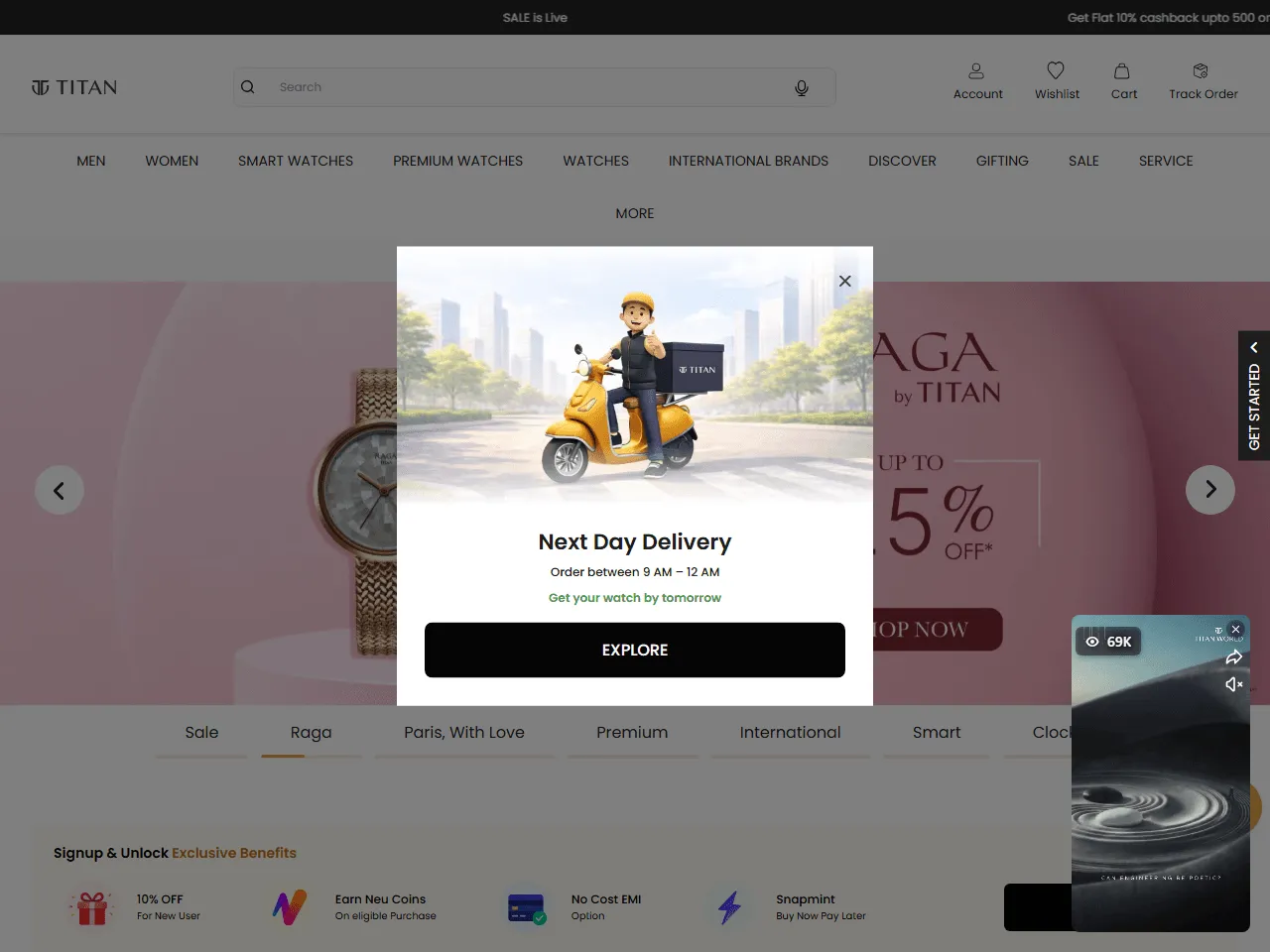This screenshot has height=952, width=1270.
Task: Click 'Buy Now Pay Later' text
Action: tap(821, 916)
